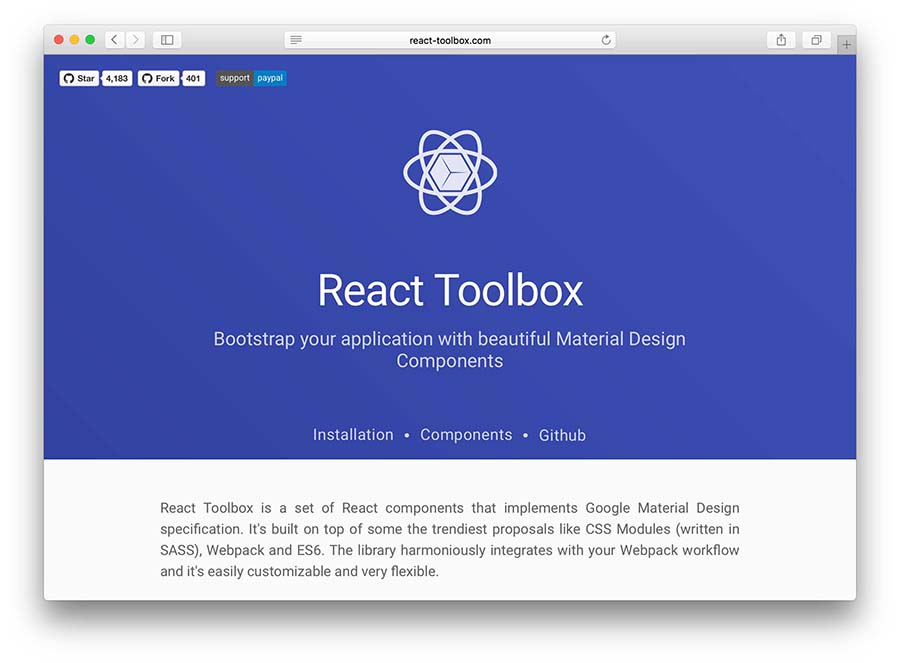This screenshot has width=900, height=663.
Task: Click the React Toolbox atom logo
Action: click(x=450, y=172)
